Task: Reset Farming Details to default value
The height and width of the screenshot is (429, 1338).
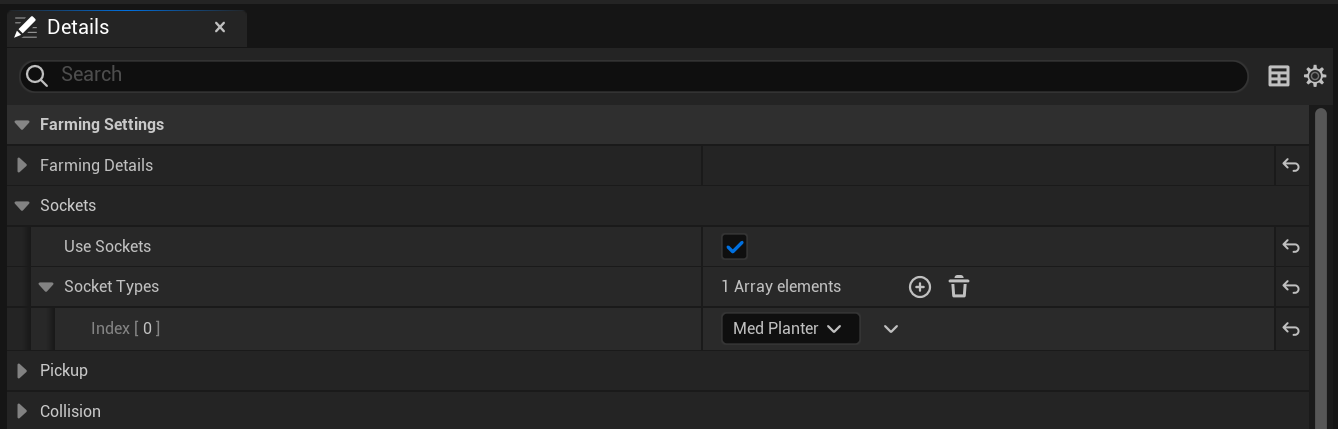Action: tap(1291, 166)
